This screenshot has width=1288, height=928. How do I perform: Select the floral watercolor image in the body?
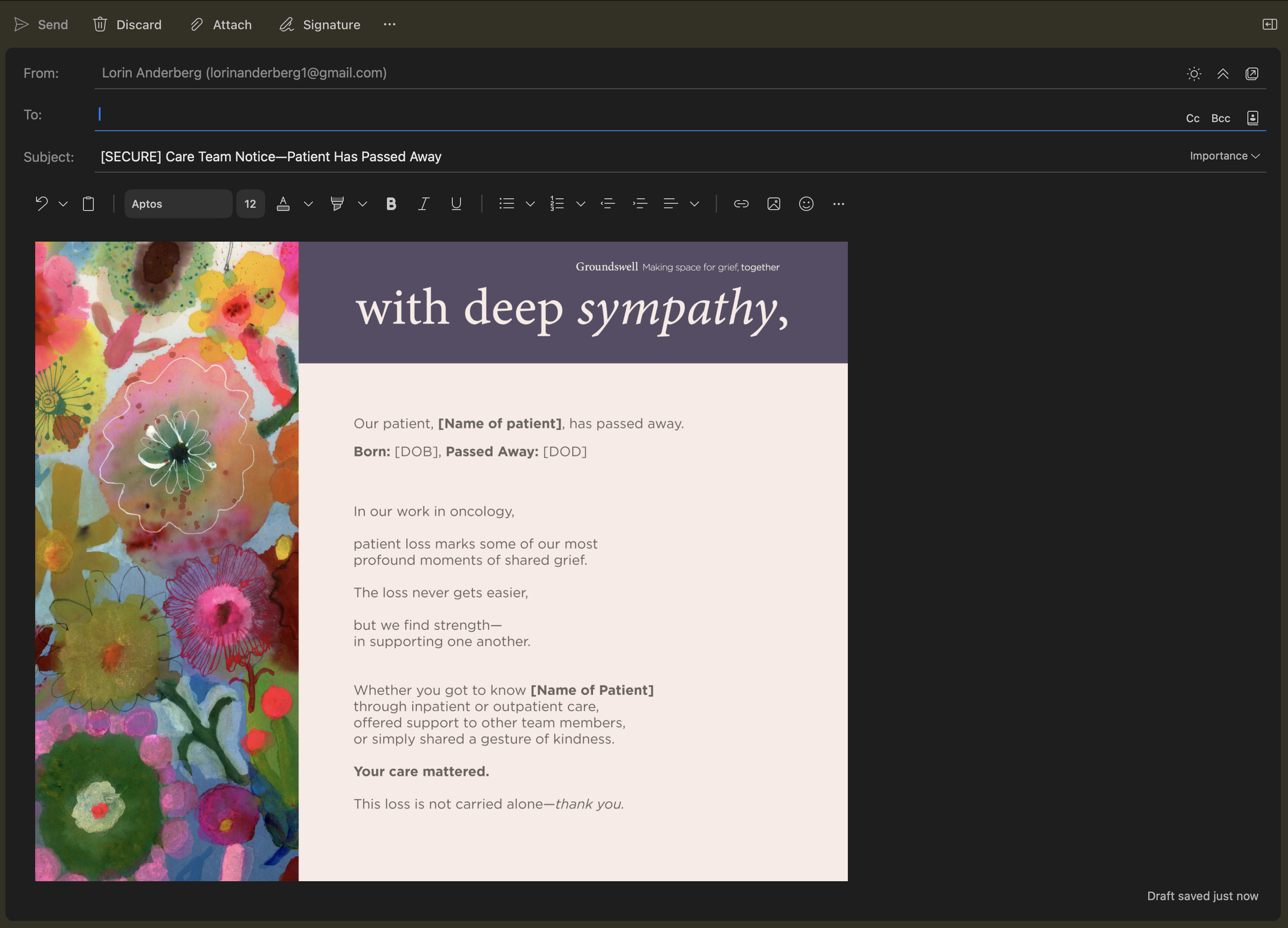[x=167, y=561]
